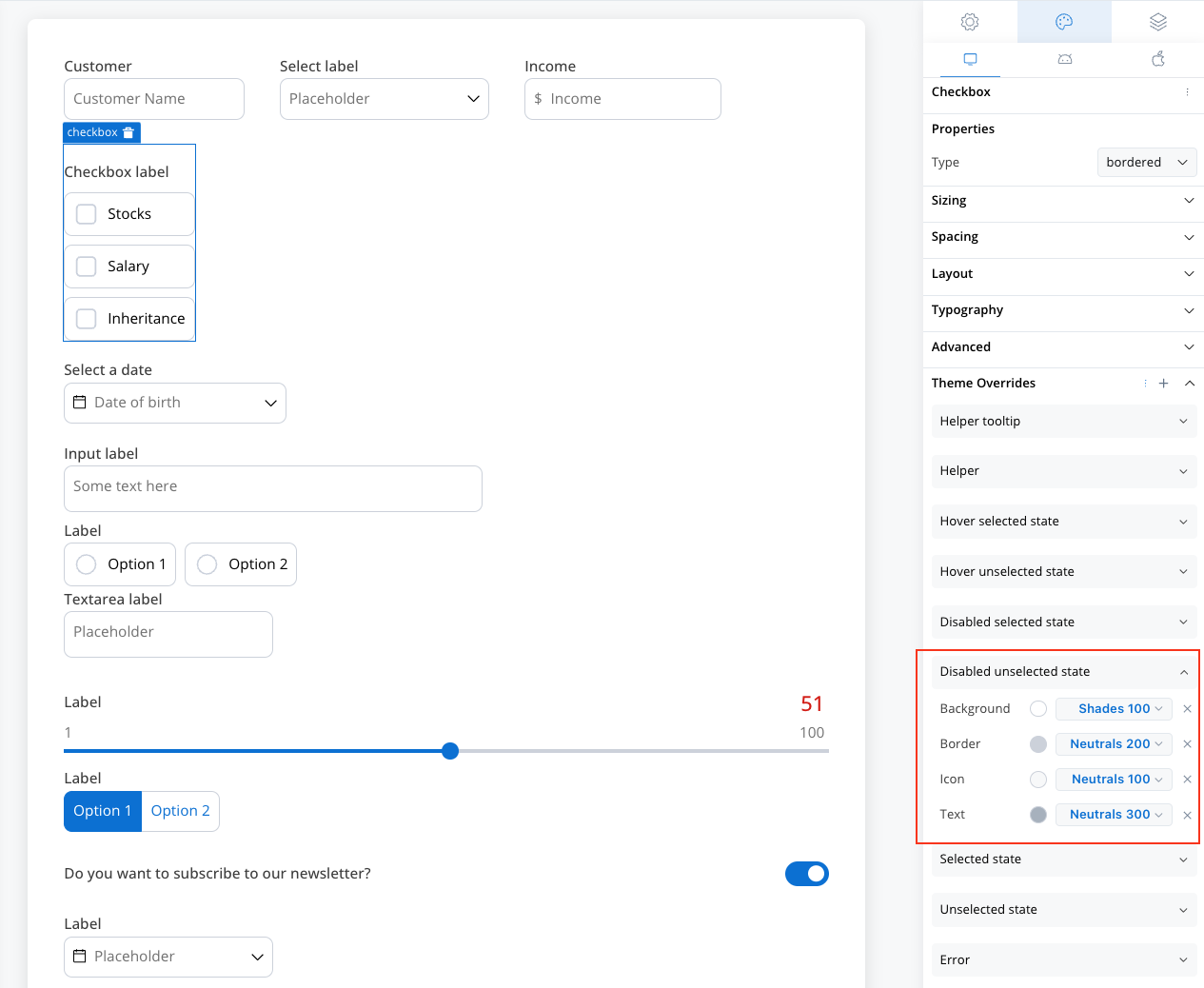Open the Shades 100 color dropdown
The height and width of the screenshot is (988, 1204).
(1114, 709)
